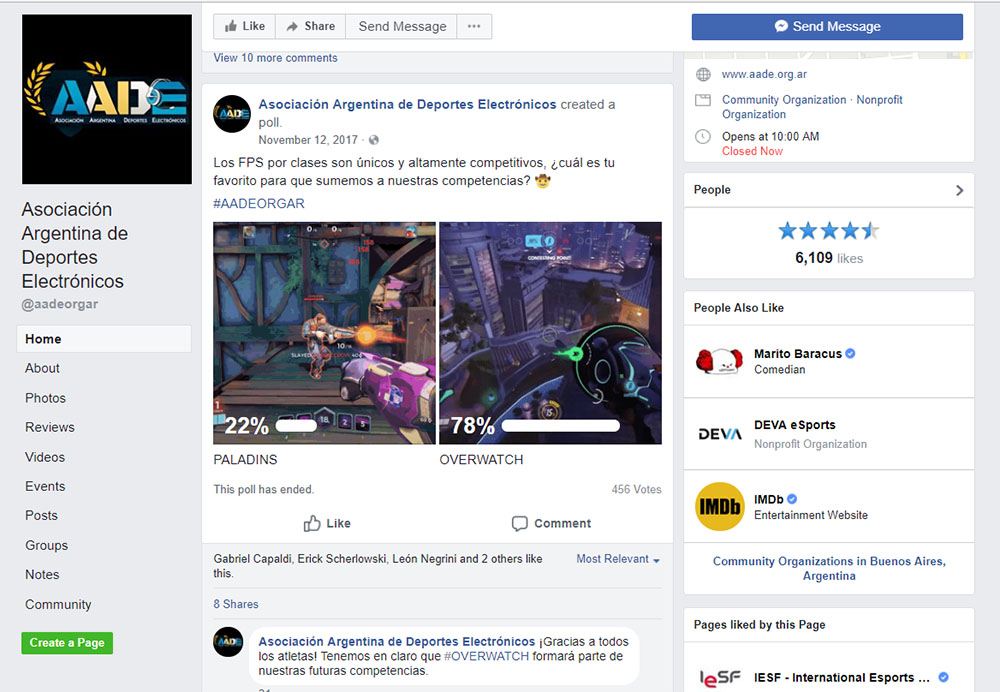Go to the Home tab
Image resolution: width=1000 pixels, height=692 pixels.
pos(104,339)
